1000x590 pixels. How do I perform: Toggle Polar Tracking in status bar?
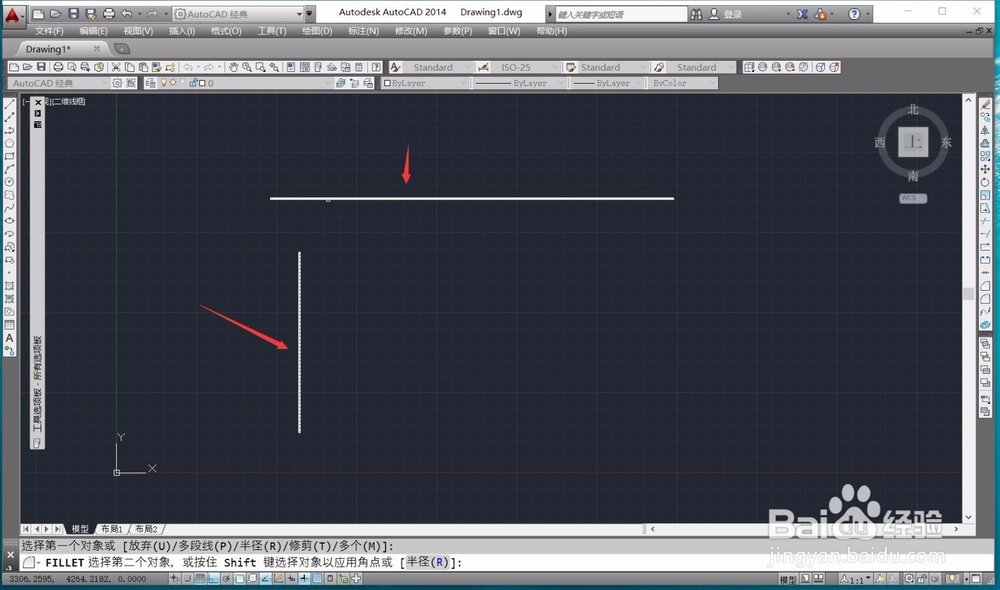pos(226,579)
